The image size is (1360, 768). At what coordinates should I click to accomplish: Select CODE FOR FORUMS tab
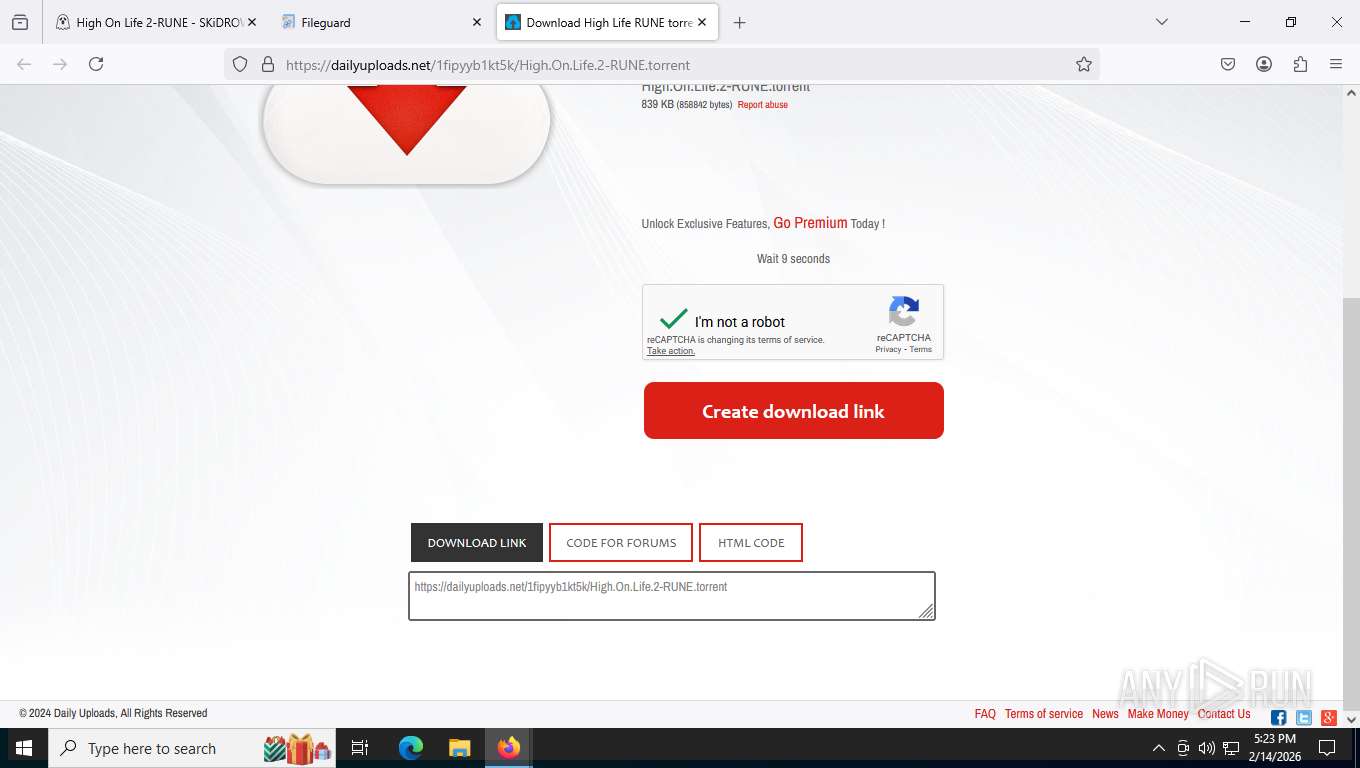click(x=621, y=543)
